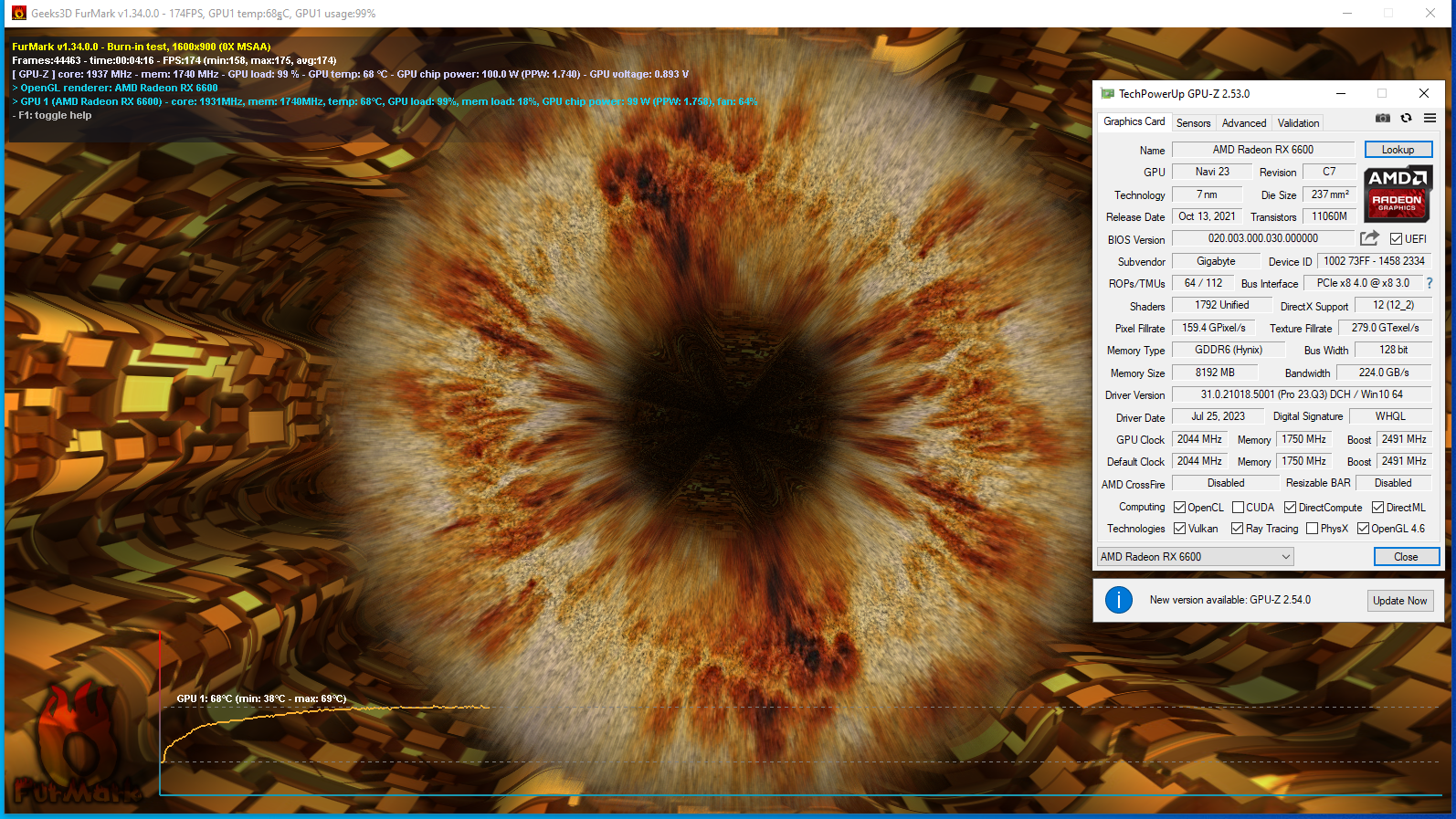Open the Advanced tab
The height and width of the screenshot is (819, 1456).
coord(1243,123)
